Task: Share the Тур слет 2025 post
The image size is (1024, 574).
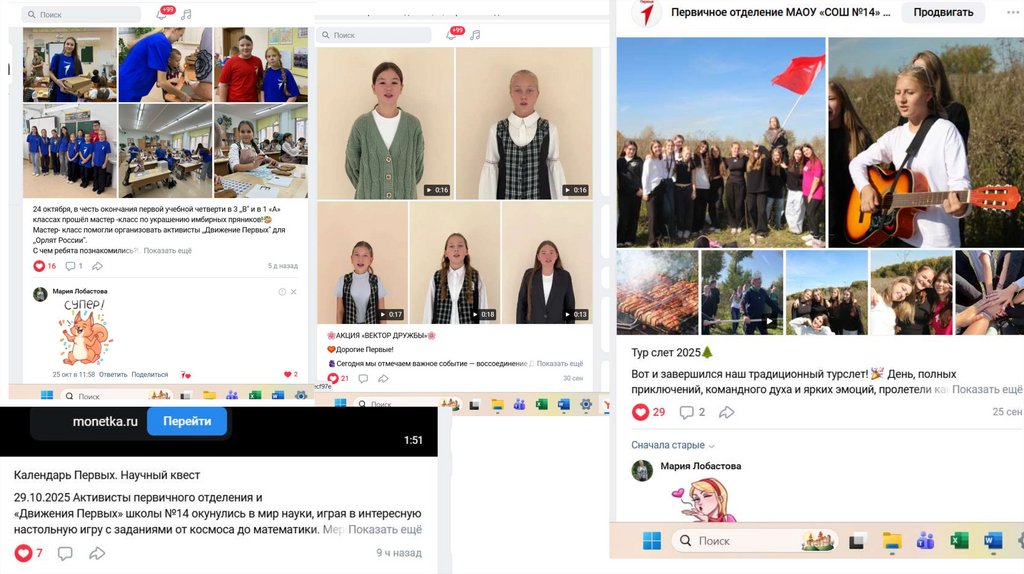Action: [726, 412]
